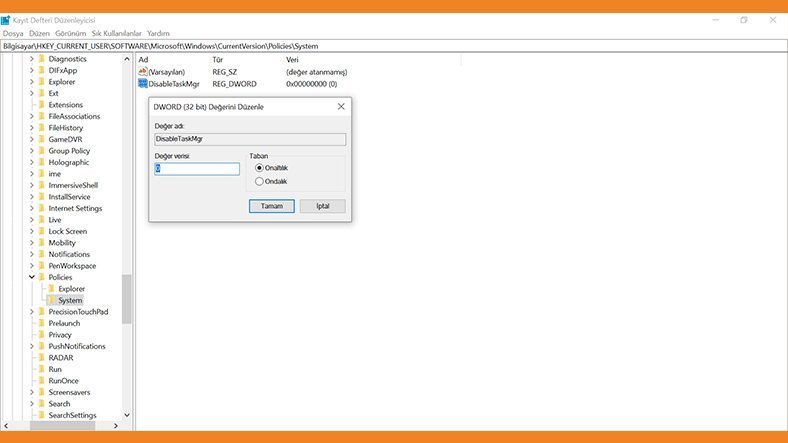Click the Değer verisi input field
The width and height of the screenshot is (788, 443).
click(197, 169)
